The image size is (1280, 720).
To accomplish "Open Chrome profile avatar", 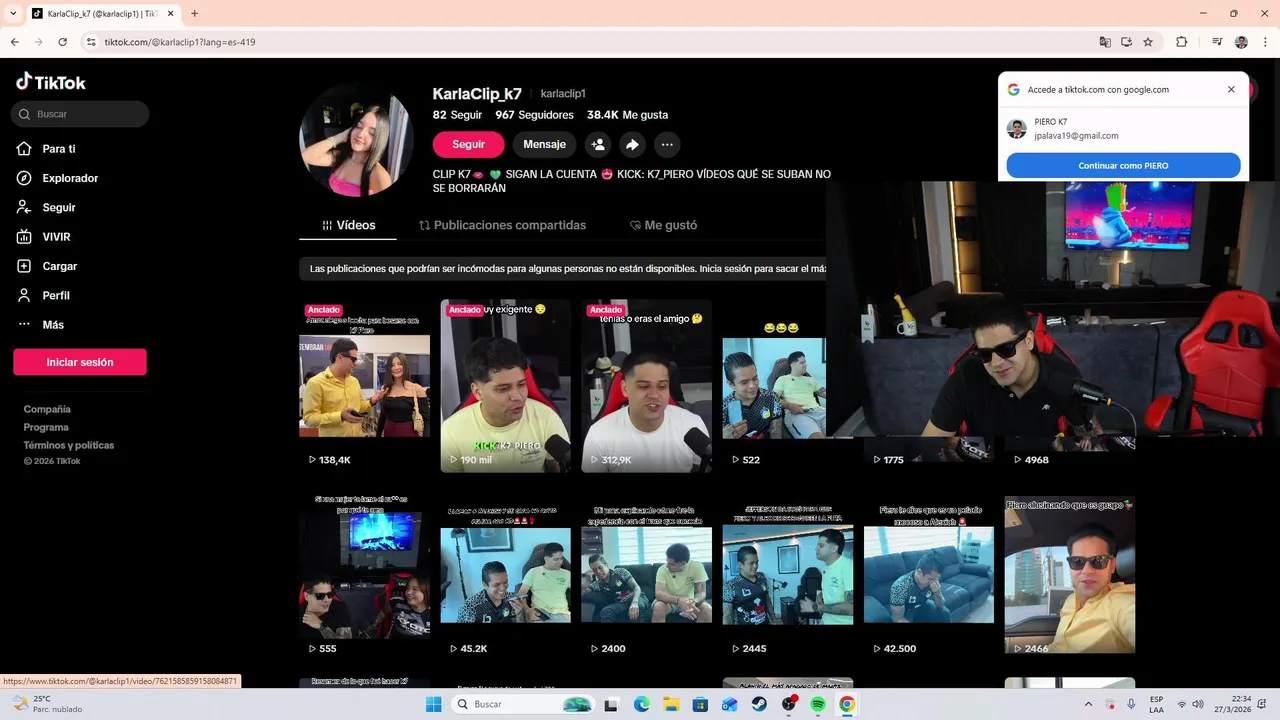I will coord(1241,42).
